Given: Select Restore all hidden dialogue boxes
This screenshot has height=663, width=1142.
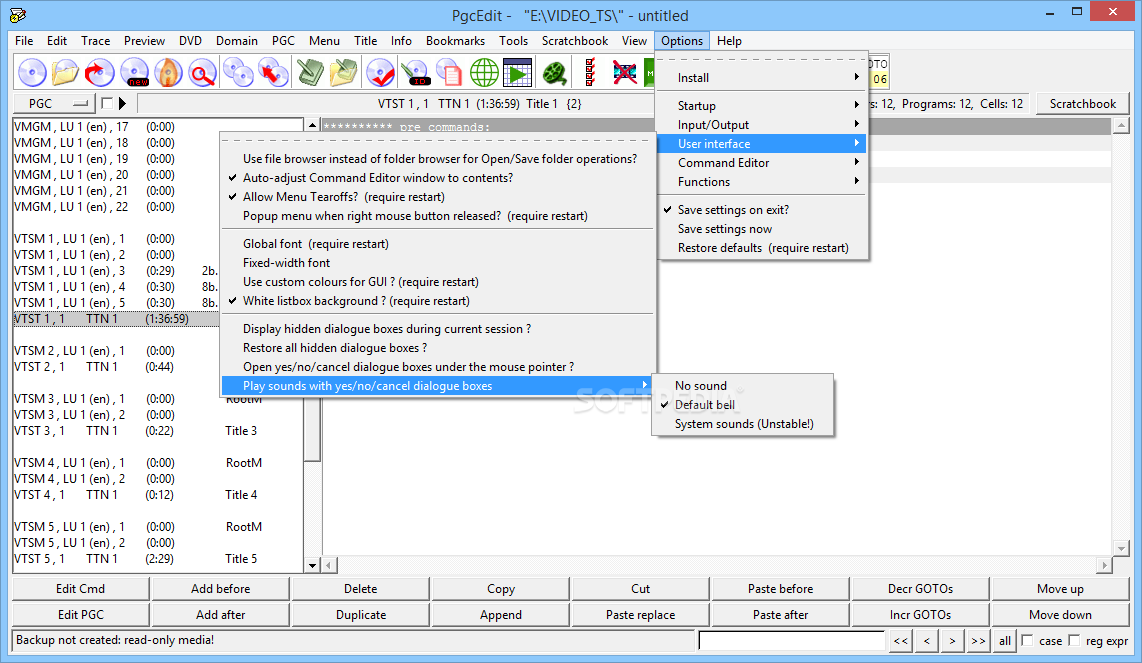Looking at the screenshot, I should tap(438, 348).
